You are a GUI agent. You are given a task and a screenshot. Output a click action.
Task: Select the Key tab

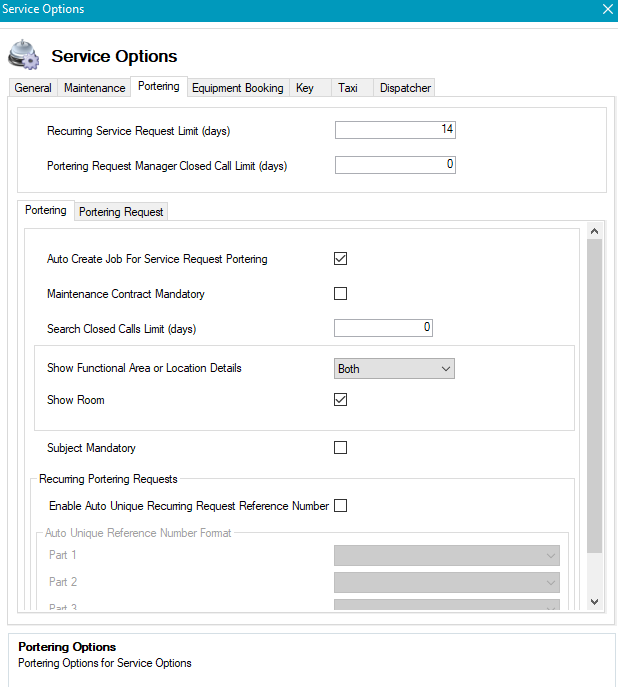point(305,88)
